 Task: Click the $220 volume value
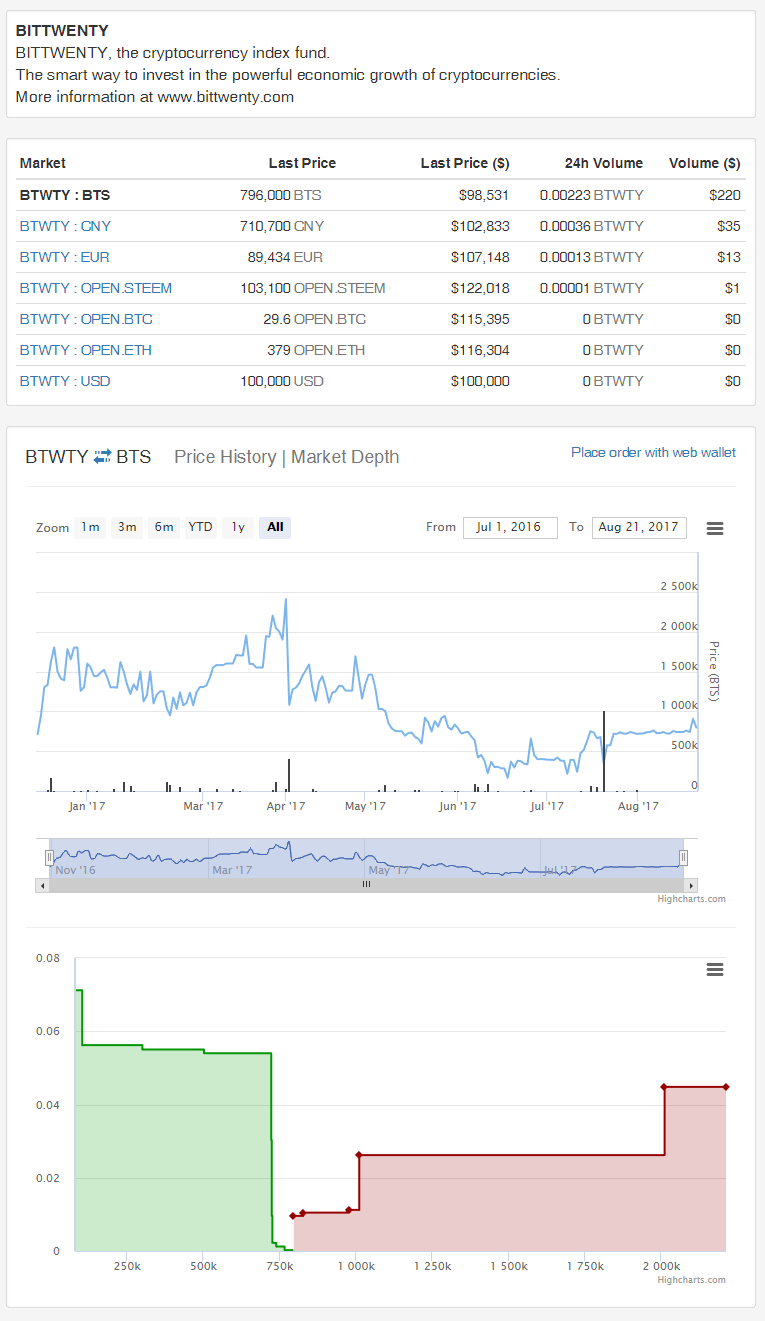726,195
